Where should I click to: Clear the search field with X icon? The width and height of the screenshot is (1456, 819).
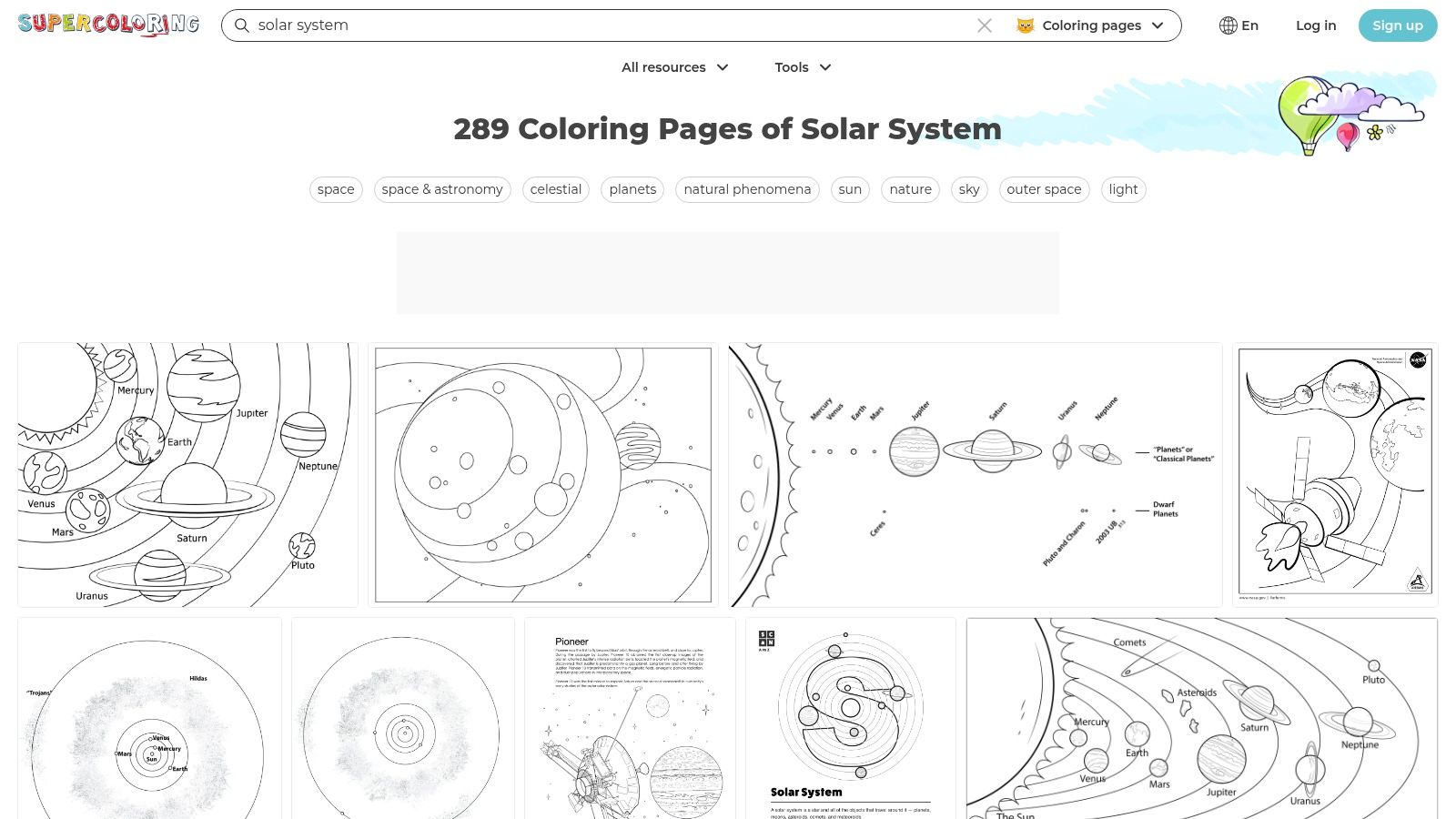tap(985, 25)
